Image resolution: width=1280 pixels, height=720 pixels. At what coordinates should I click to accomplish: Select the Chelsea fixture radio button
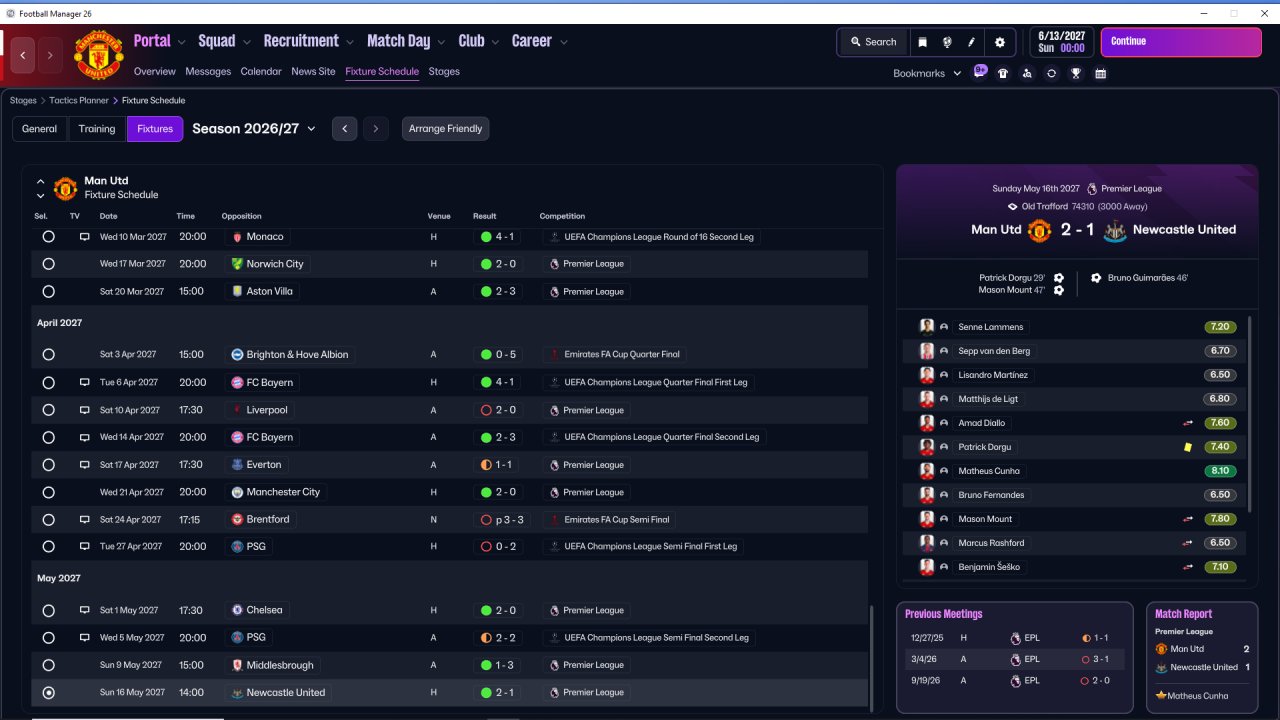coord(48,610)
